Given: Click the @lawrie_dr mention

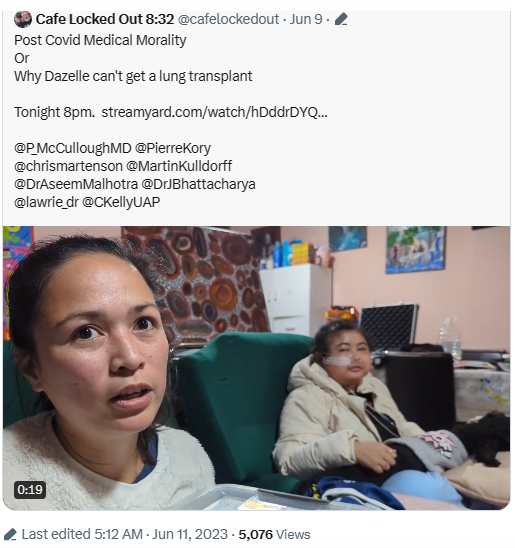Looking at the screenshot, I should [x=46, y=202].
